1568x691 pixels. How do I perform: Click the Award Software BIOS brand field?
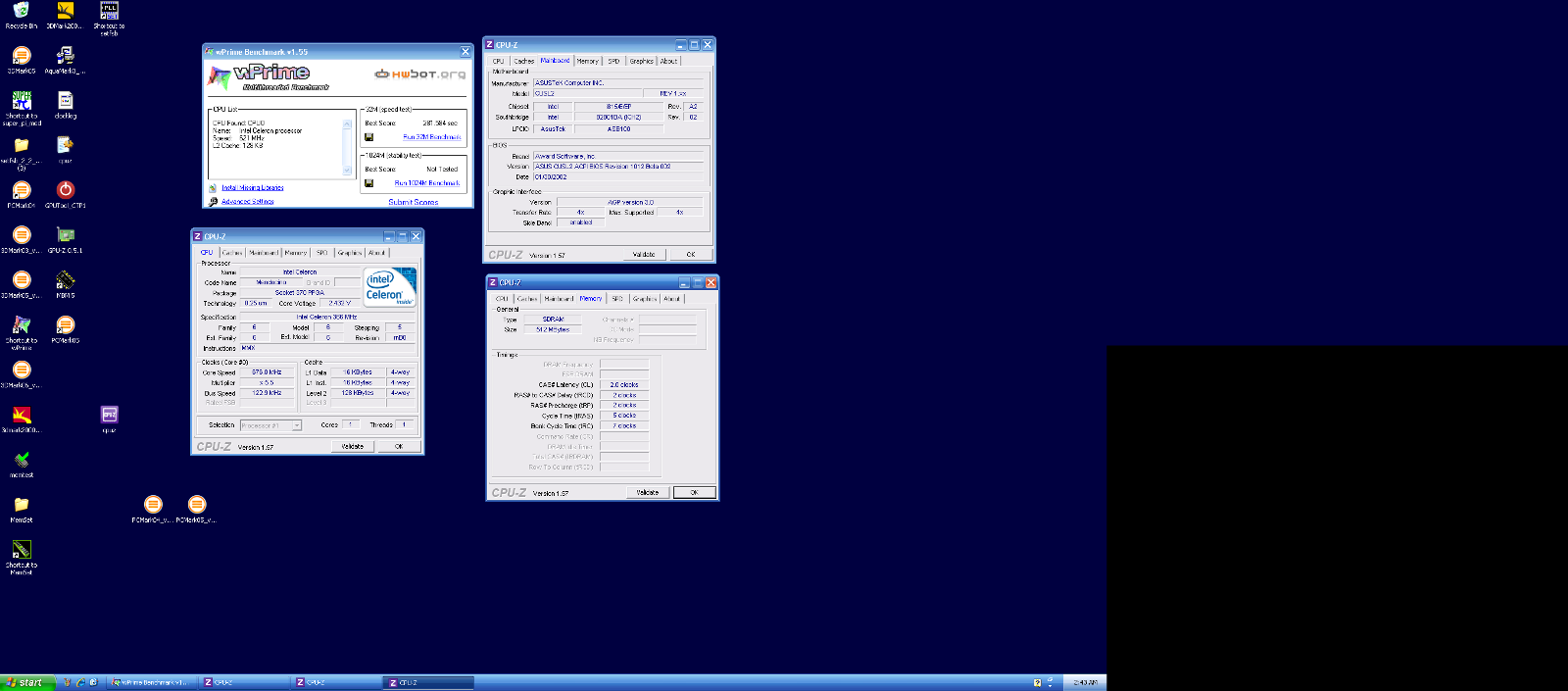tap(618, 156)
